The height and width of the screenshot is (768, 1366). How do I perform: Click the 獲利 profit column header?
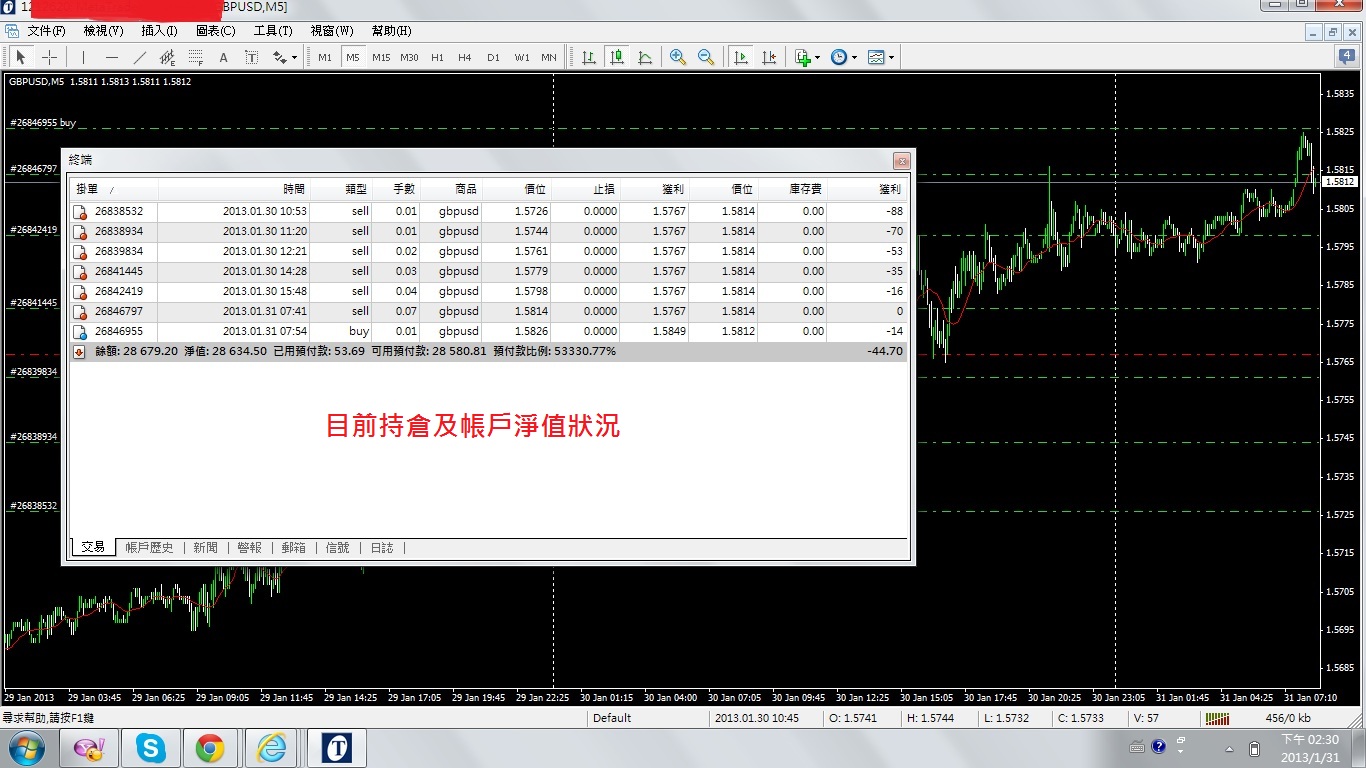pos(889,189)
